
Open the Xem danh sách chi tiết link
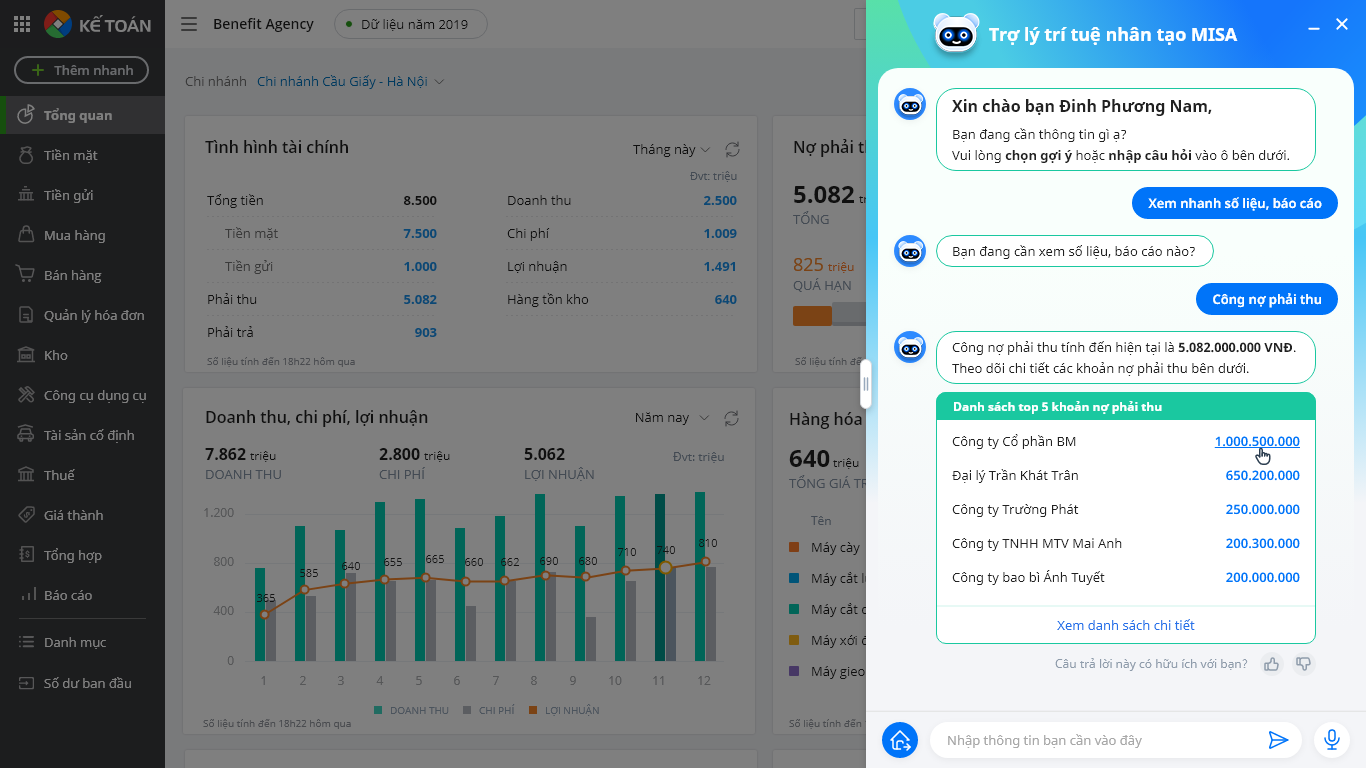coord(1126,625)
